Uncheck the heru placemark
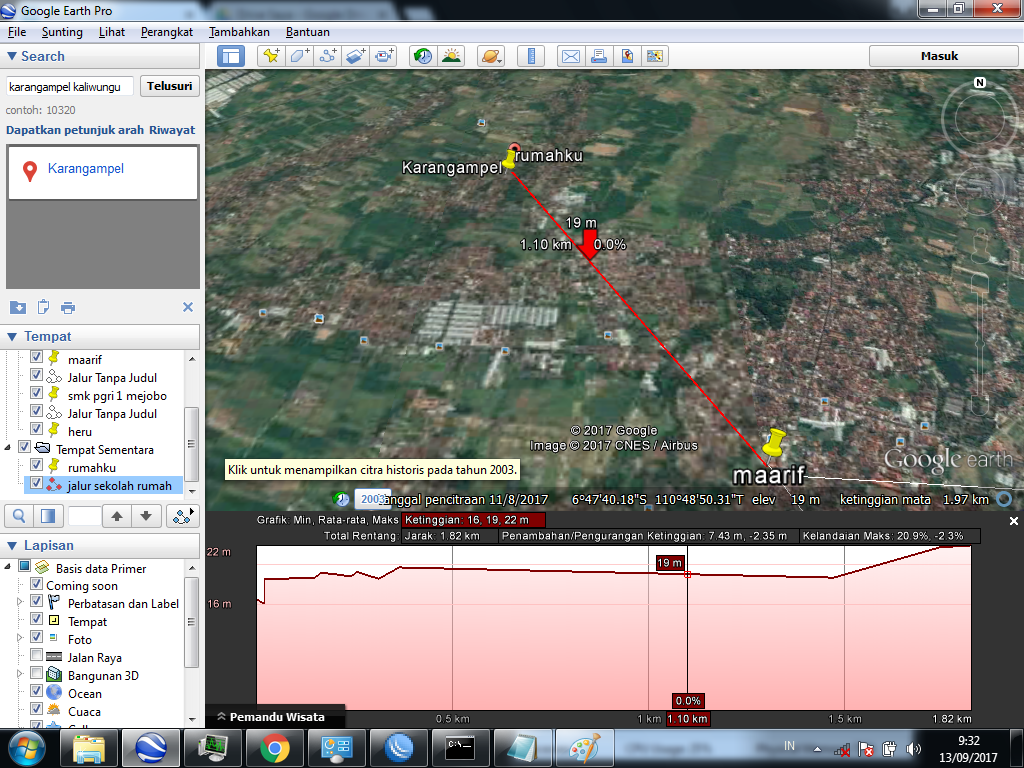This screenshot has height=768, width=1024. tap(37, 429)
